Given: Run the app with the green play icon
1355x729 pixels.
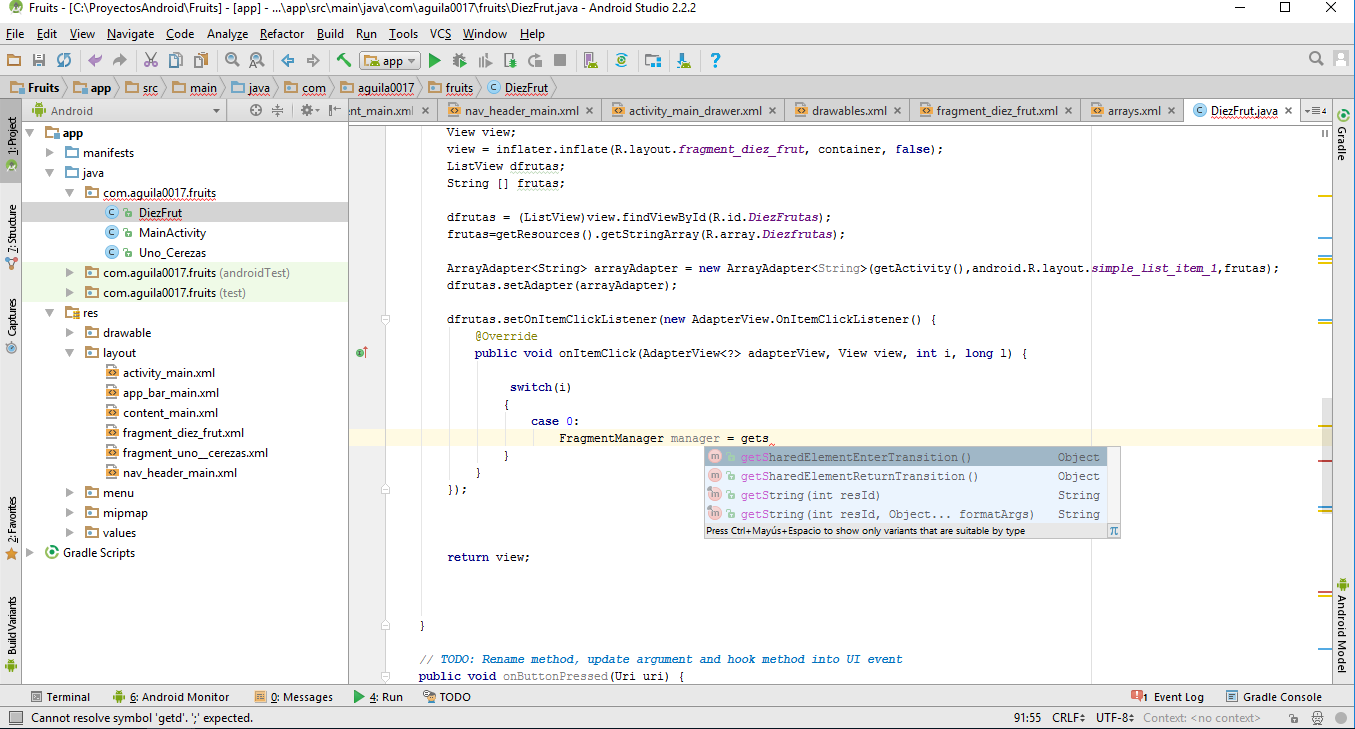Looking at the screenshot, I should pos(435,60).
